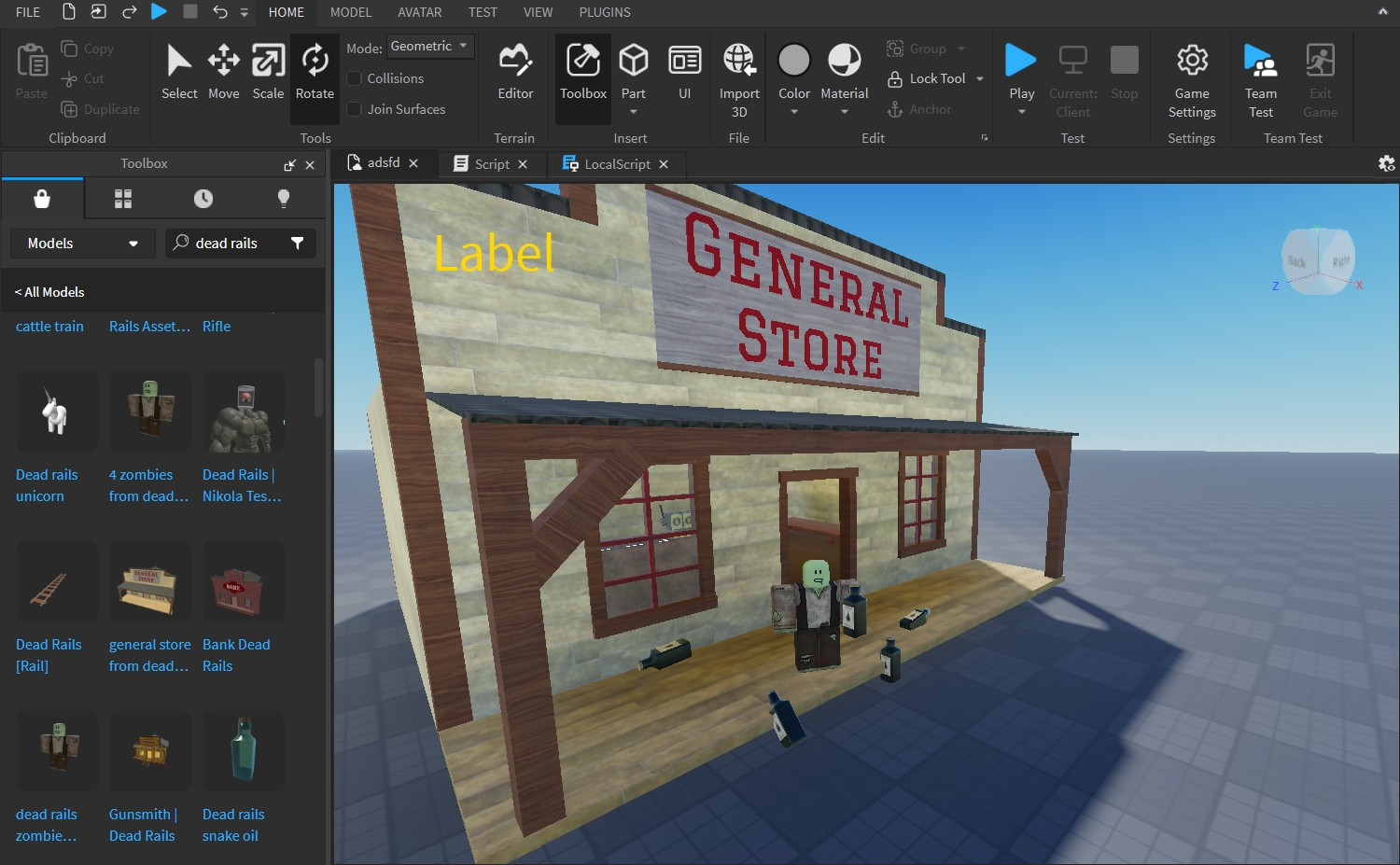Switch to the AVATAR ribbon tab

(x=420, y=12)
